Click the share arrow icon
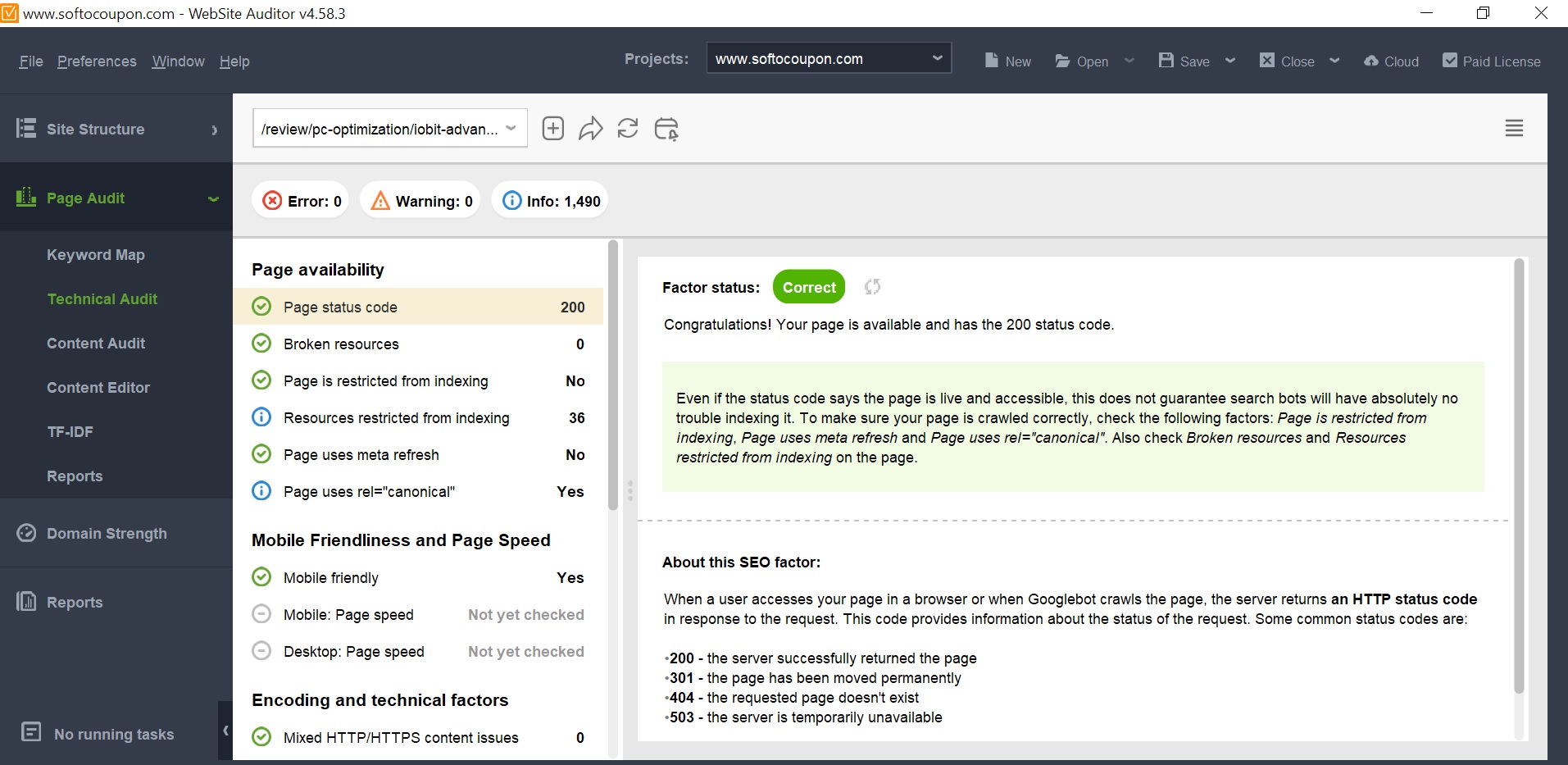The image size is (1568, 765). point(591,129)
